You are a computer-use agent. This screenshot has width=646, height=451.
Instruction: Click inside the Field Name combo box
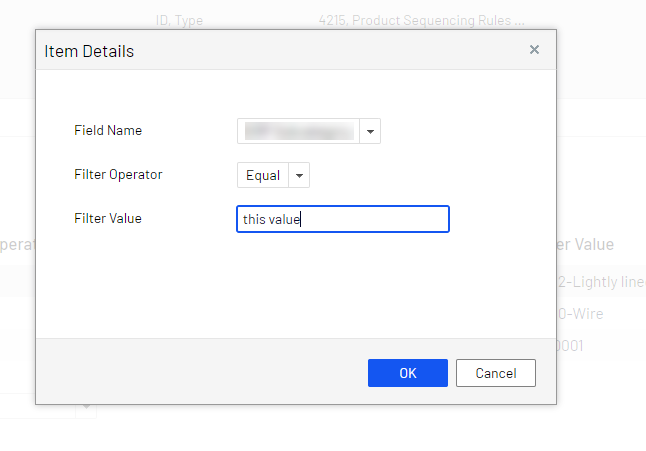click(x=298, y=131)
